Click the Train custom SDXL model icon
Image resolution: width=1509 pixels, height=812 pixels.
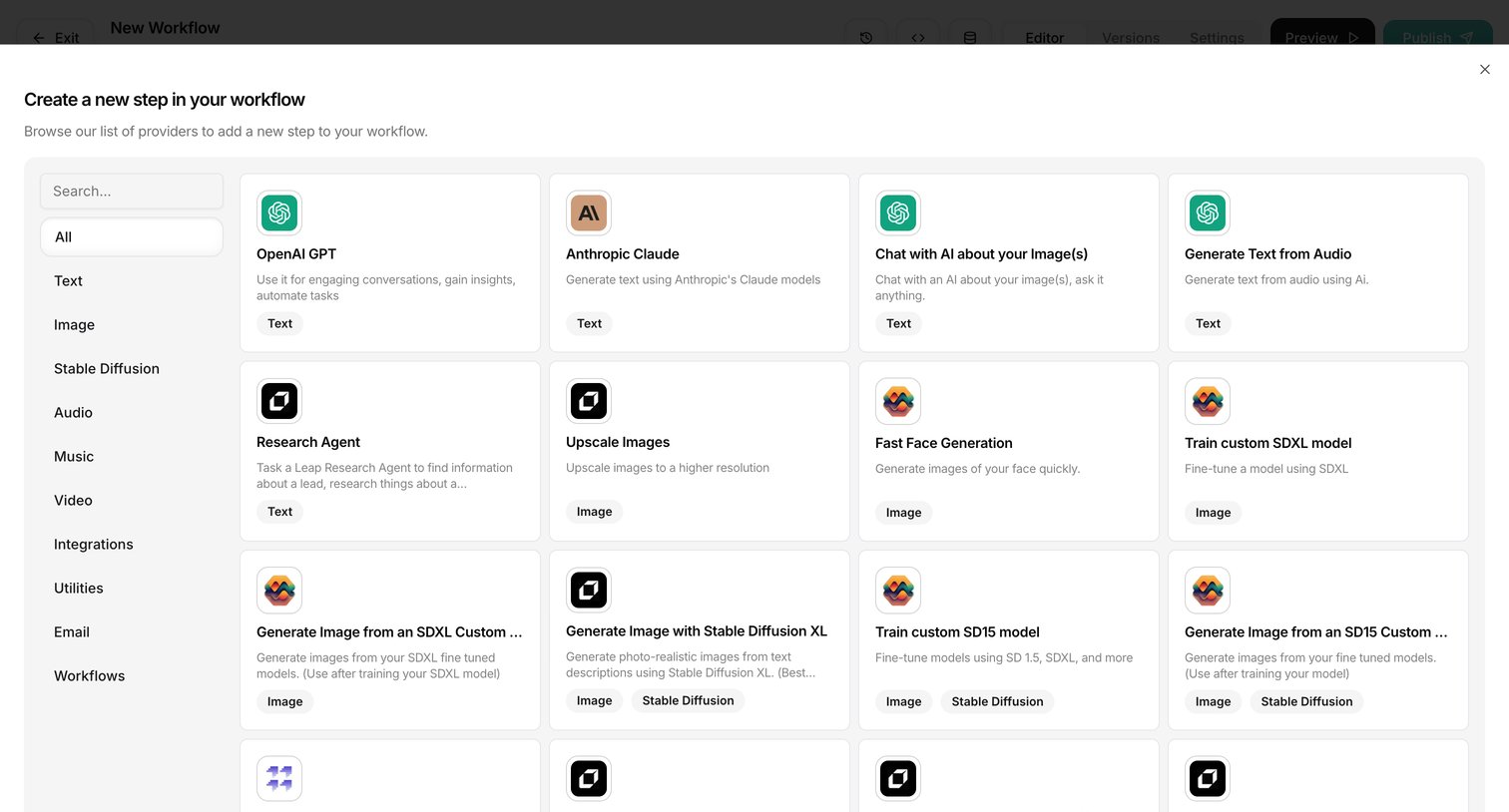tap(1208, 401)
